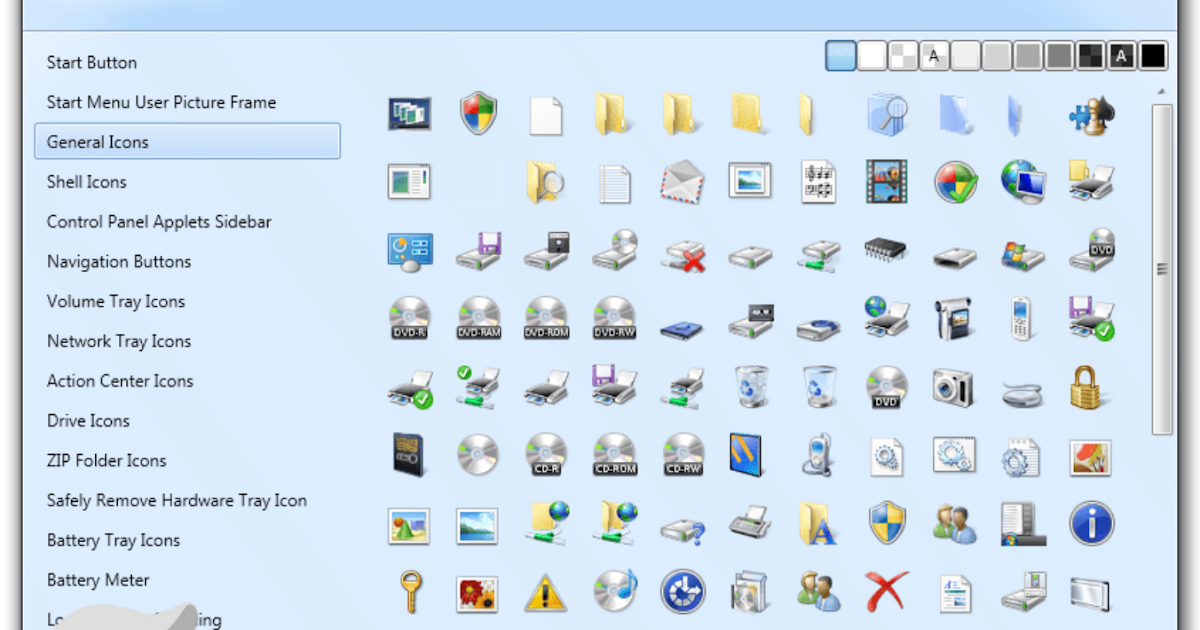1200x630 pixels.
Task: Select the video film strip icon
Action: pyautogui.click(x=886, y=182)
